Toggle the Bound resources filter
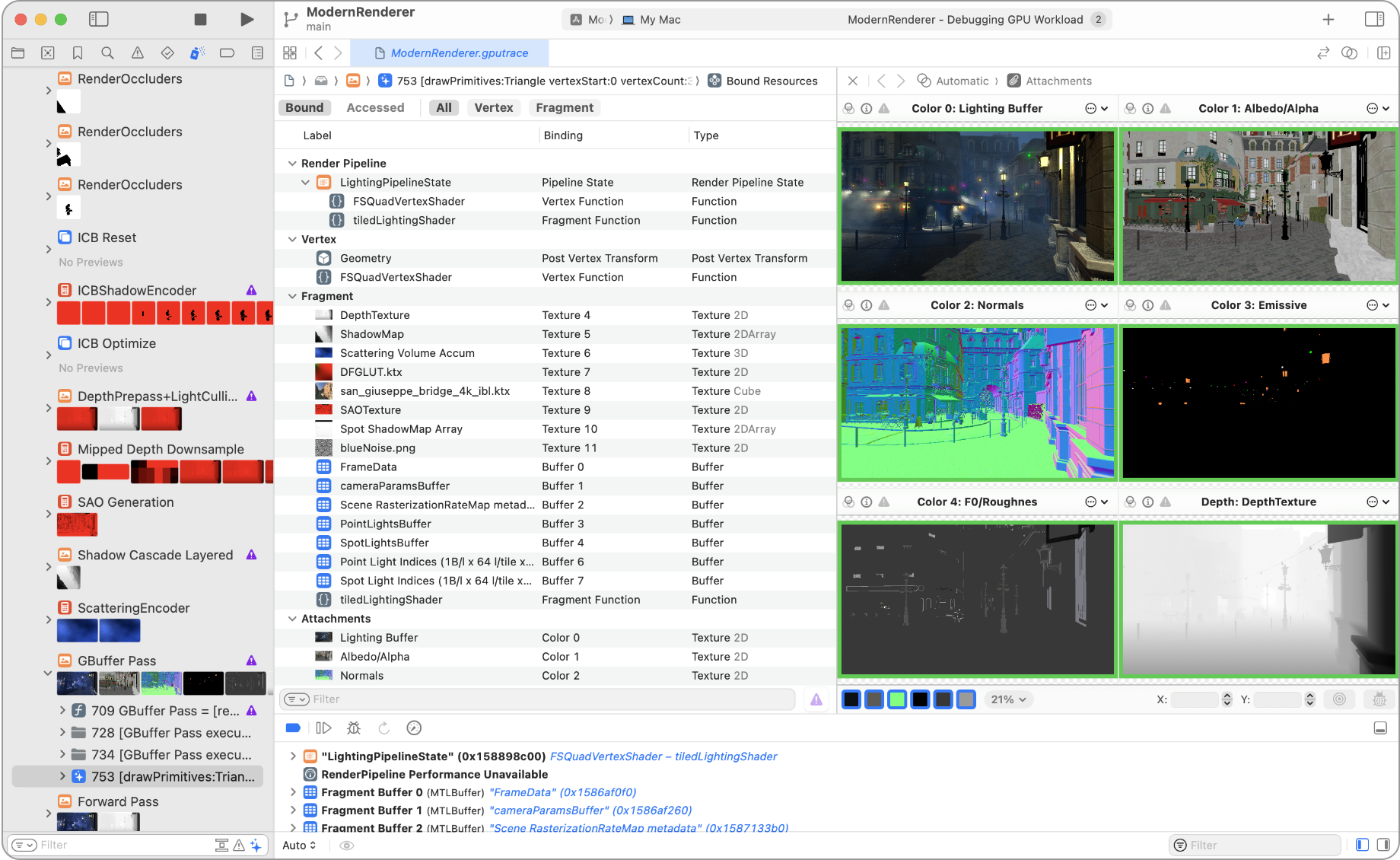Screen dimensions: 1400x860 [304, 107]
